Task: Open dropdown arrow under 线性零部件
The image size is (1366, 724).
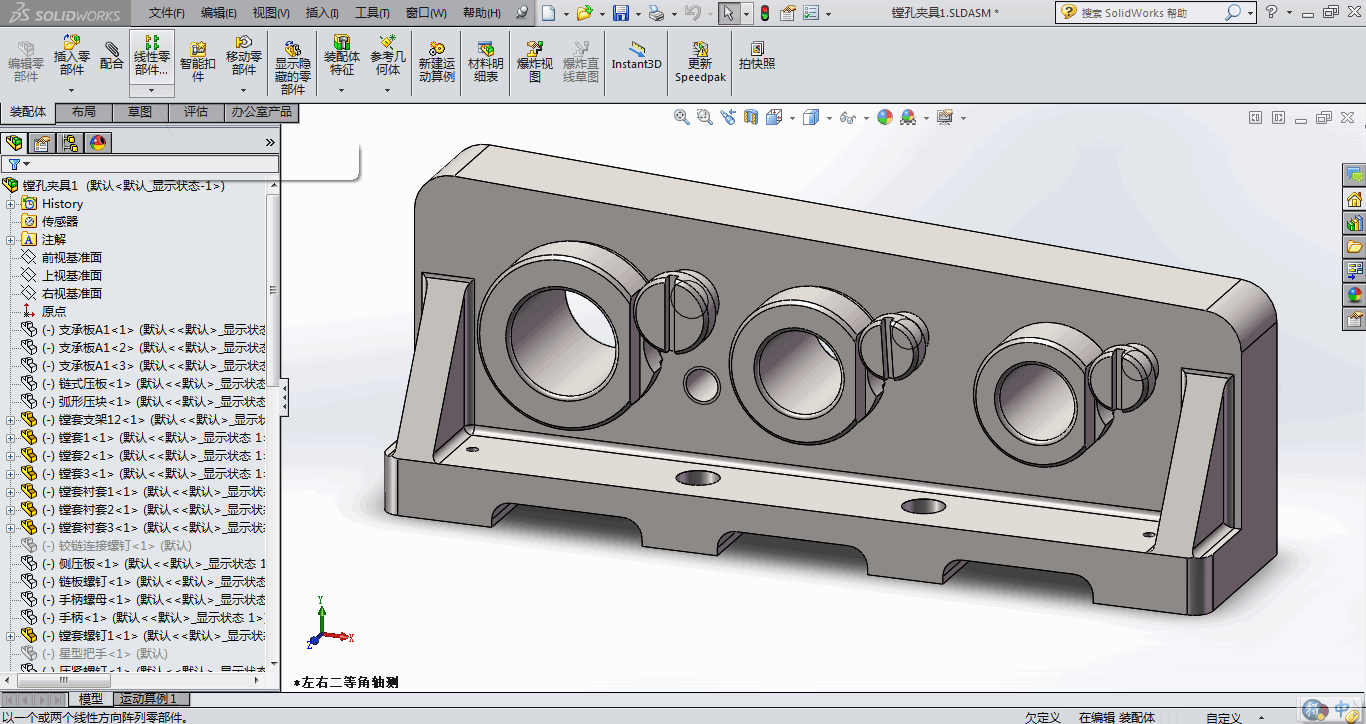Action: pyautogui.click(x=152, y=90)
